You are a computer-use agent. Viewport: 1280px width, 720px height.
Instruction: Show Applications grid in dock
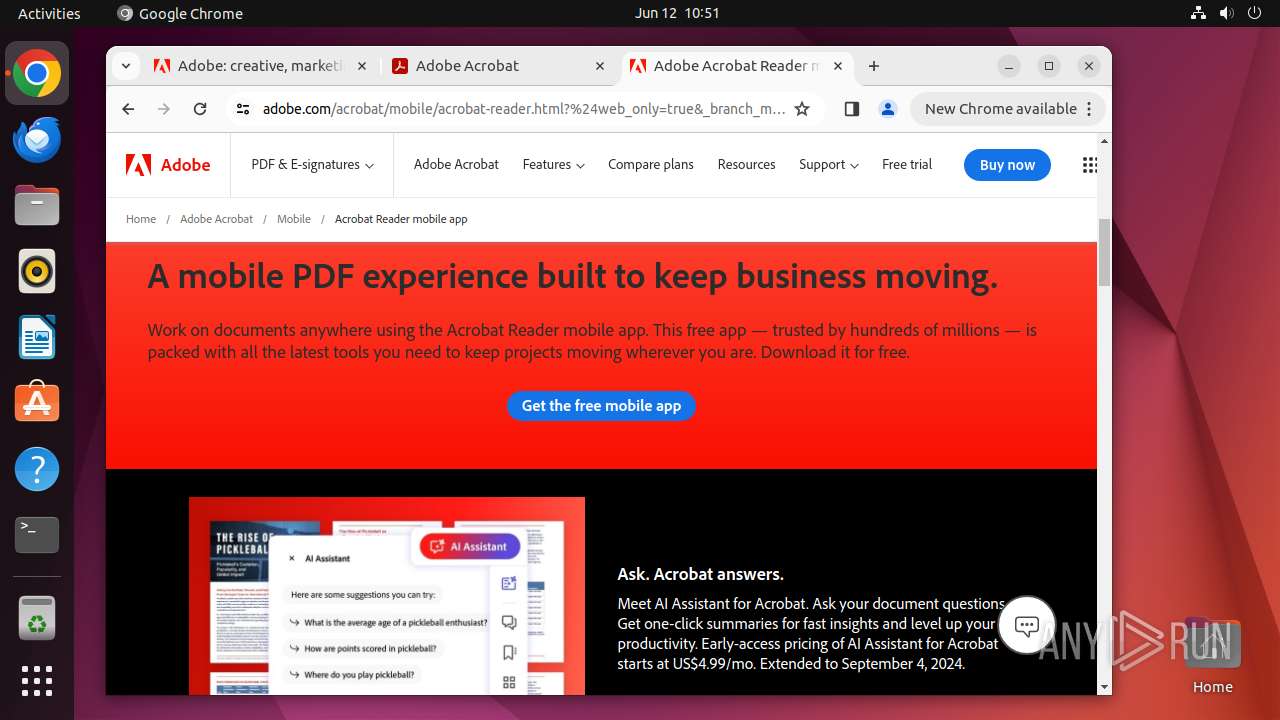[37, 681]
